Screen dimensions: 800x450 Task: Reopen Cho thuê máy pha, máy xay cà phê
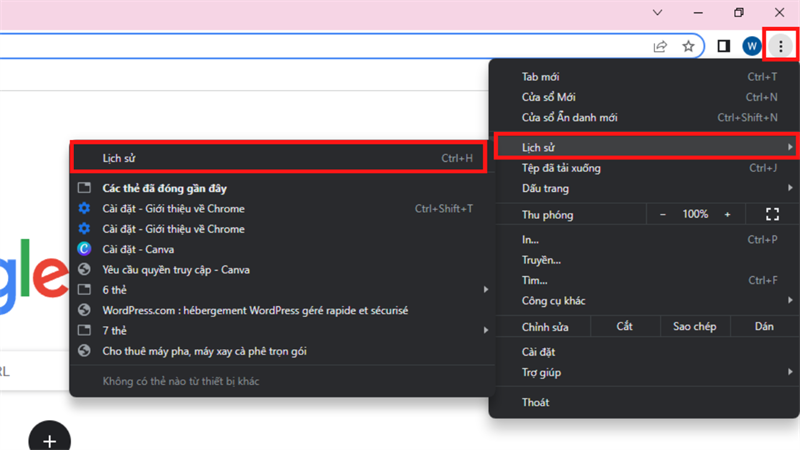(283, 351)
